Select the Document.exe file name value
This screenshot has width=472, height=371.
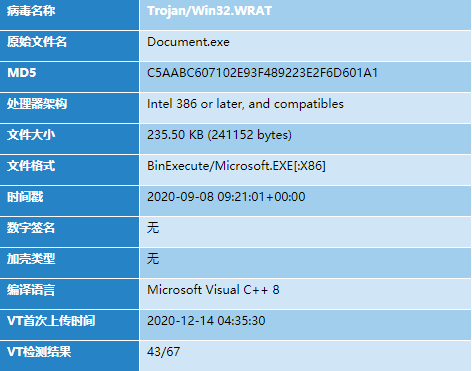click(188, 42)
